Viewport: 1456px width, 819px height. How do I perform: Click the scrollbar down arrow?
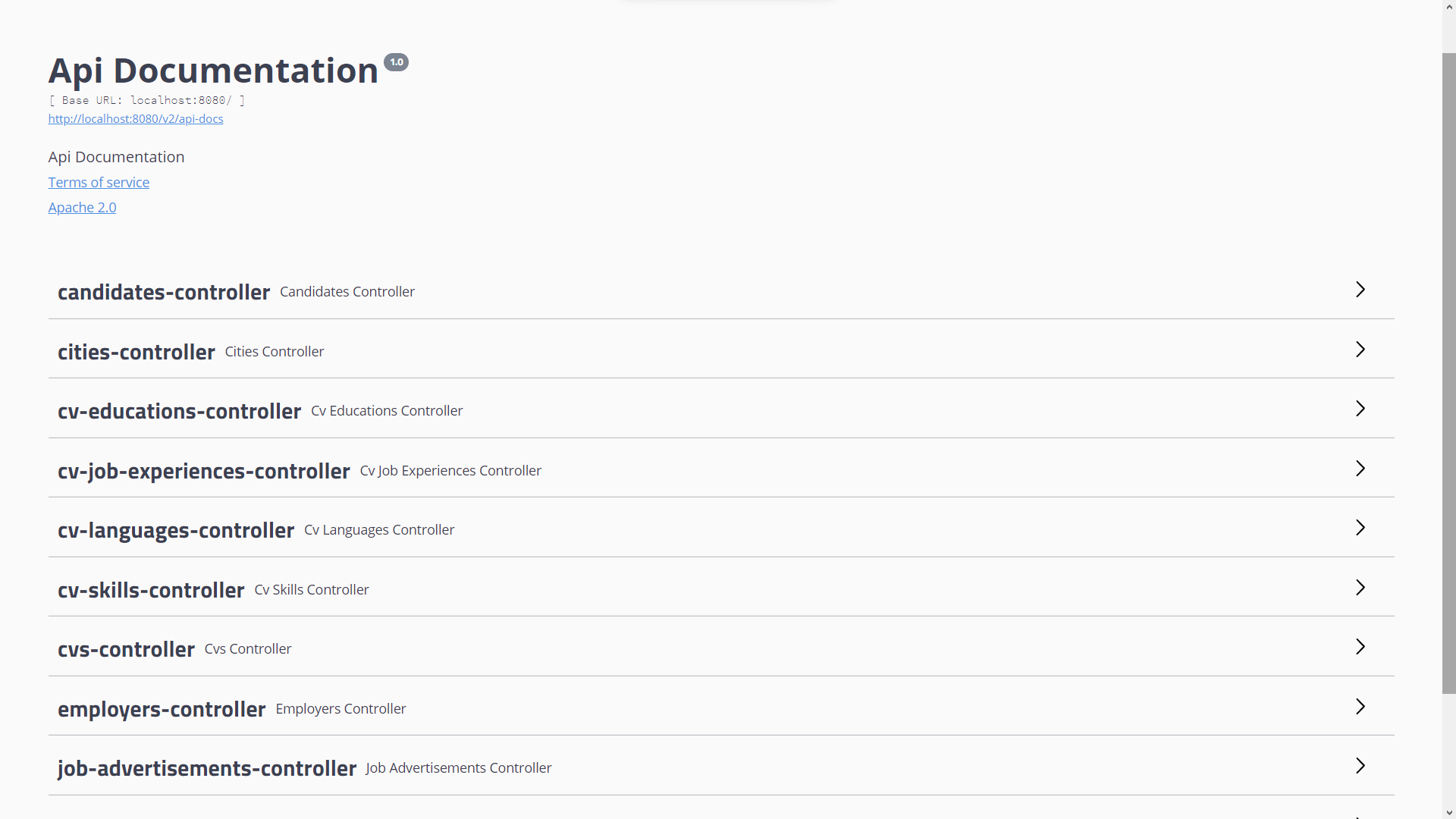click(1448, 812)
